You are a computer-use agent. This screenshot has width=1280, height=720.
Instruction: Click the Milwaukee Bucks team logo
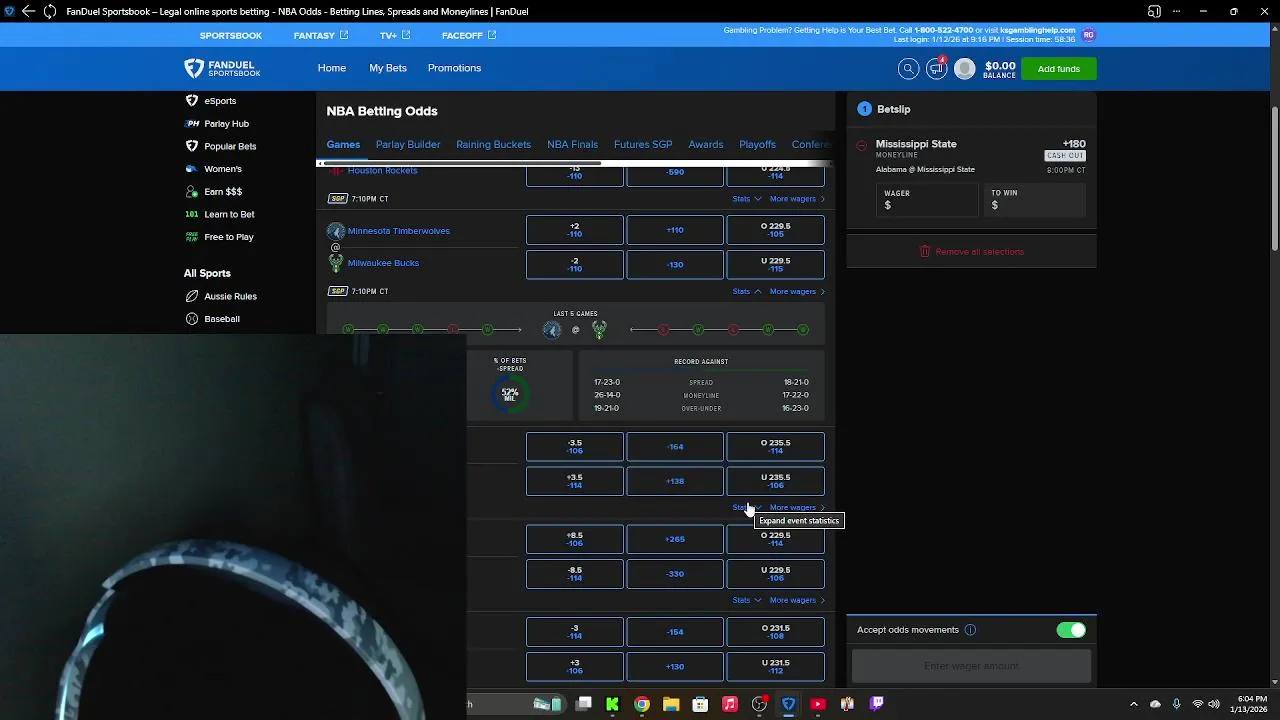(336, 263)
